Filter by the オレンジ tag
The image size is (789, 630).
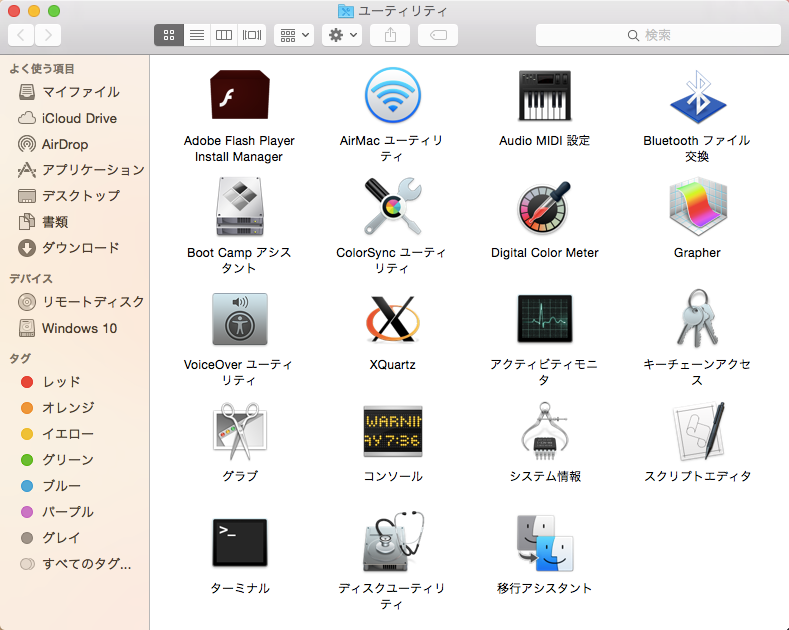pyautogui.click(x=74, y=408)
